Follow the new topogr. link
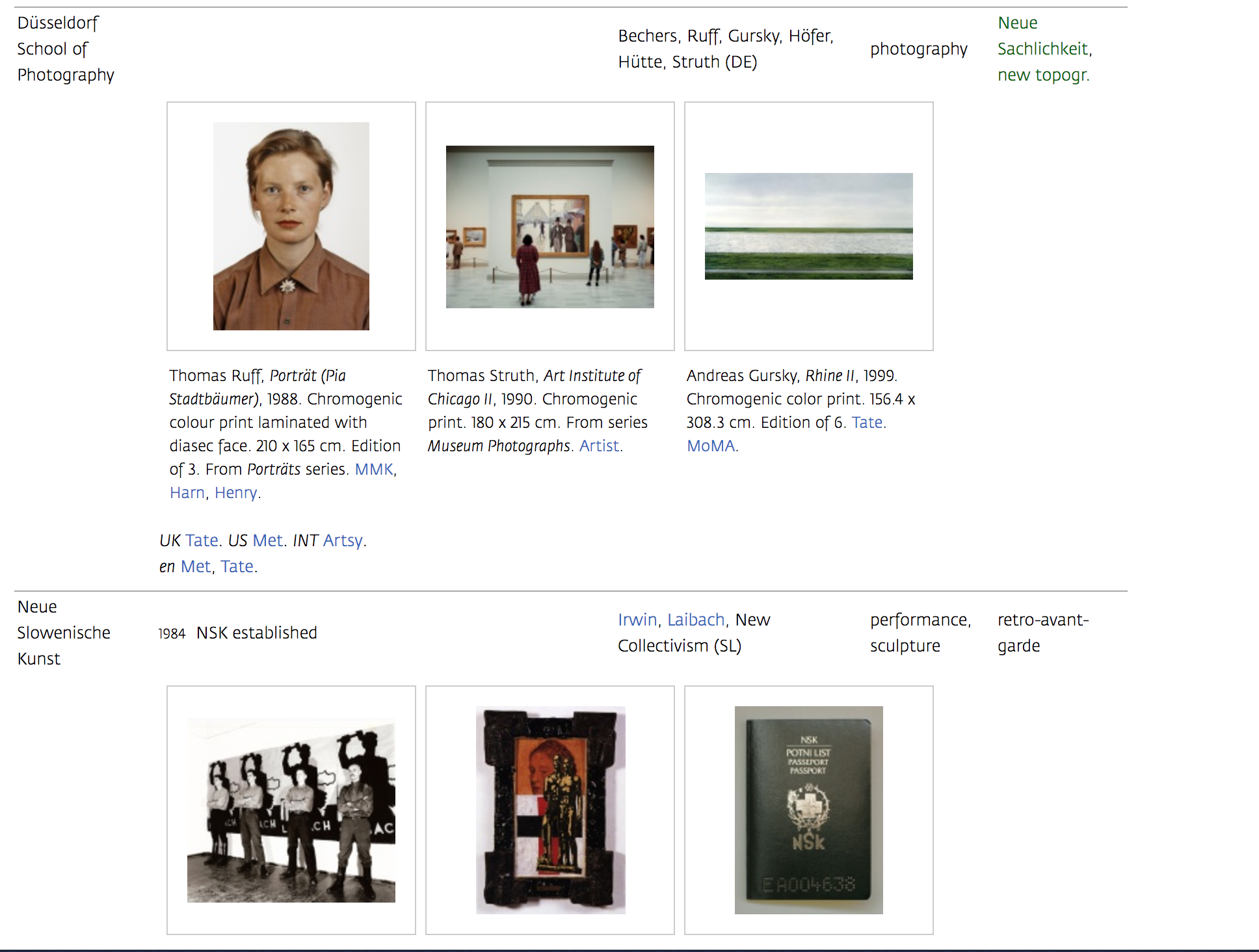The image size is (1259, 952). click(x=1042, y=75)
